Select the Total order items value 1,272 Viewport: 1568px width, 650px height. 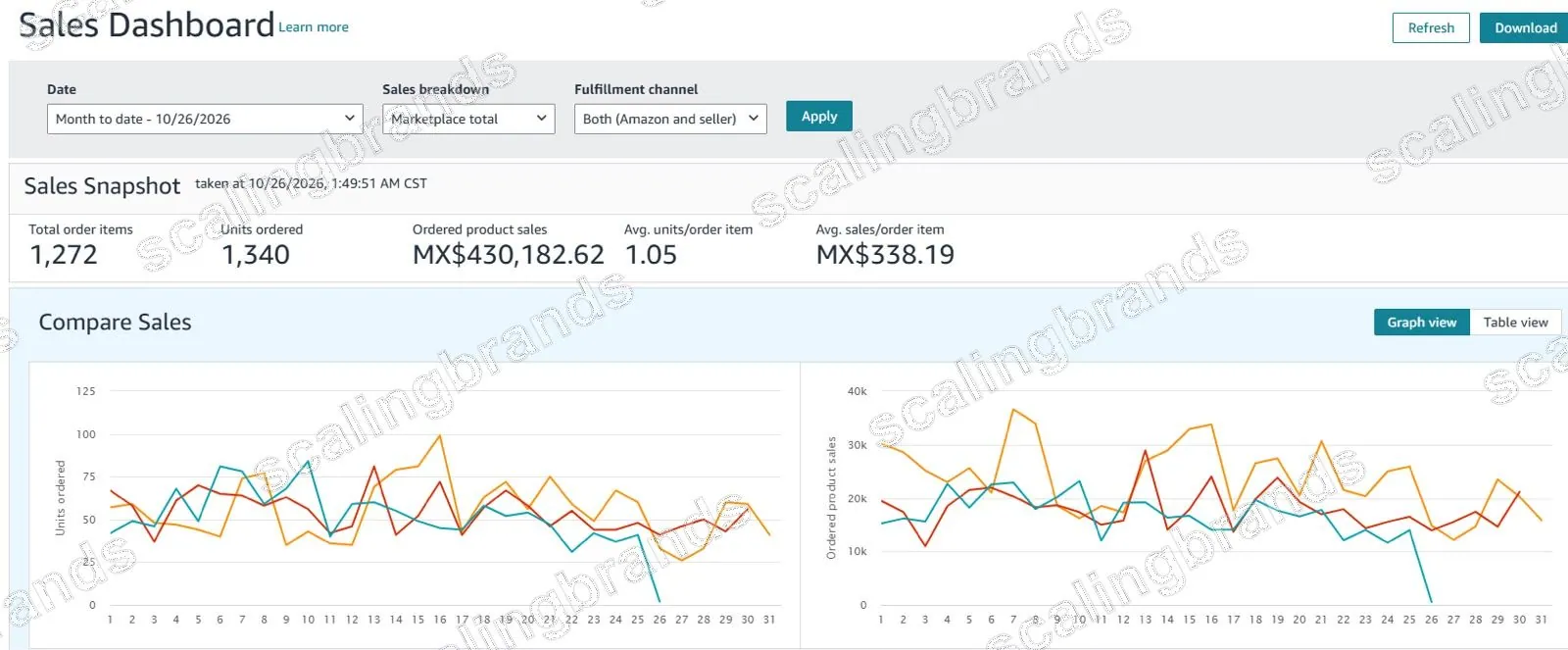[64, 255]
